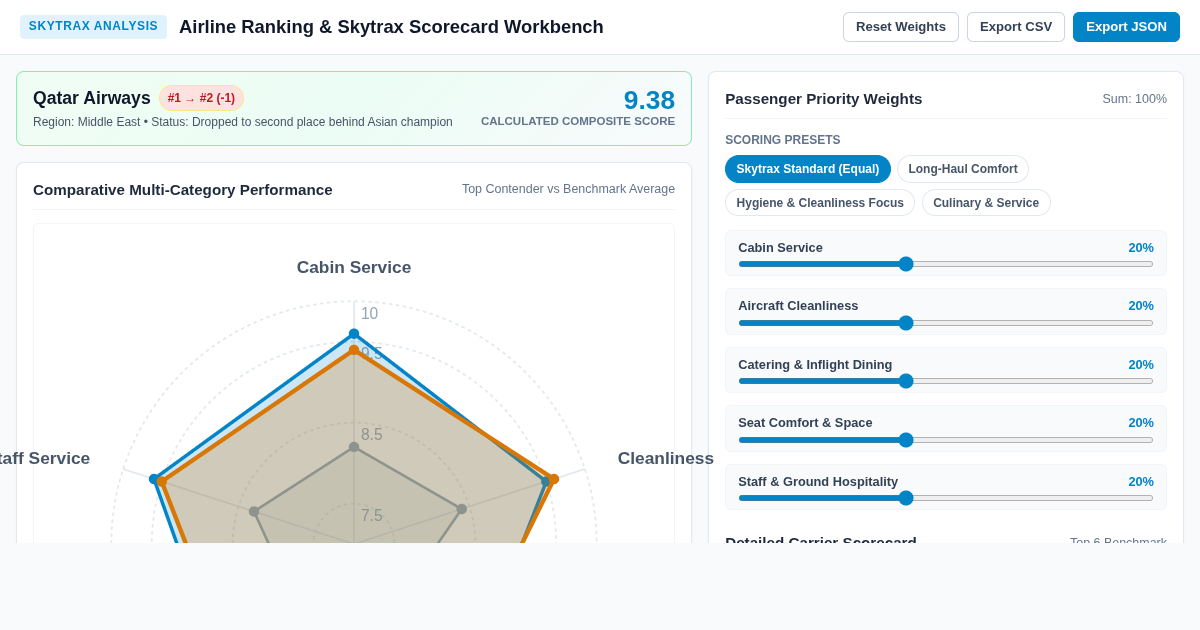Click the composite score 9.38
Screen dimensions: 1200x630
pos(649,100)
